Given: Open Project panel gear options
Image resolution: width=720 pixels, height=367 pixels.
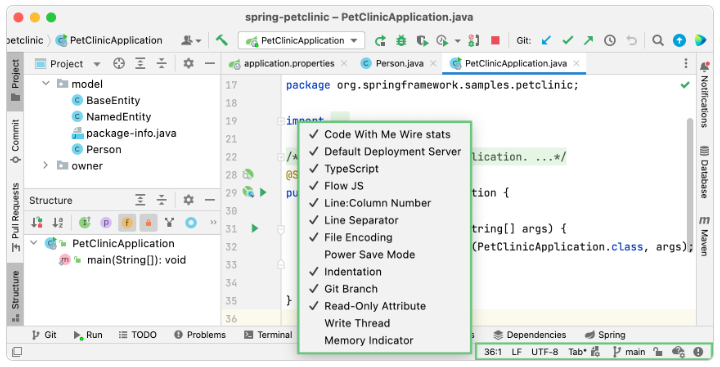Looking at the screenshot, I should point(188,63).
